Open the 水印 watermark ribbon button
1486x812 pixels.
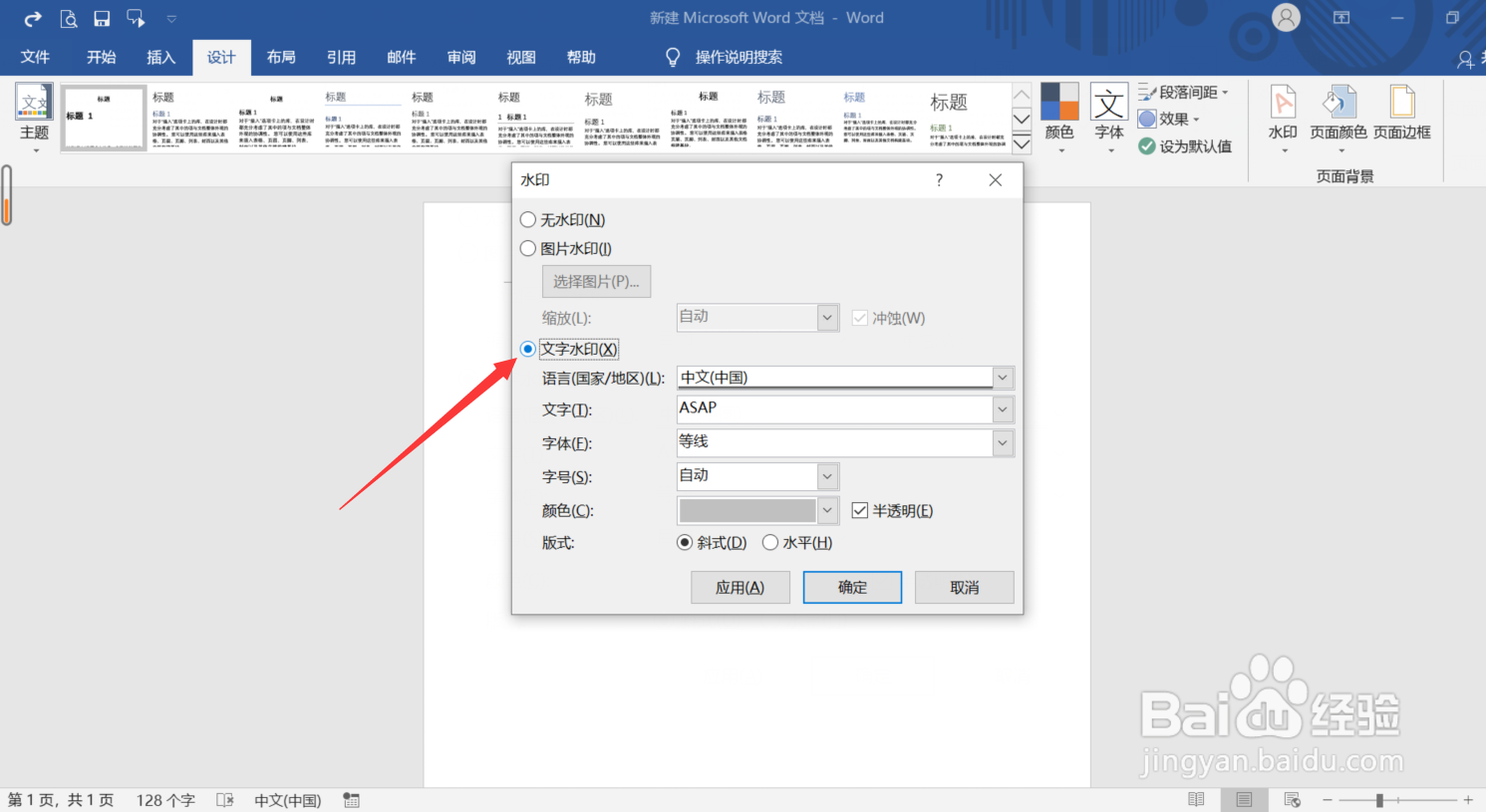(1283, 119)
